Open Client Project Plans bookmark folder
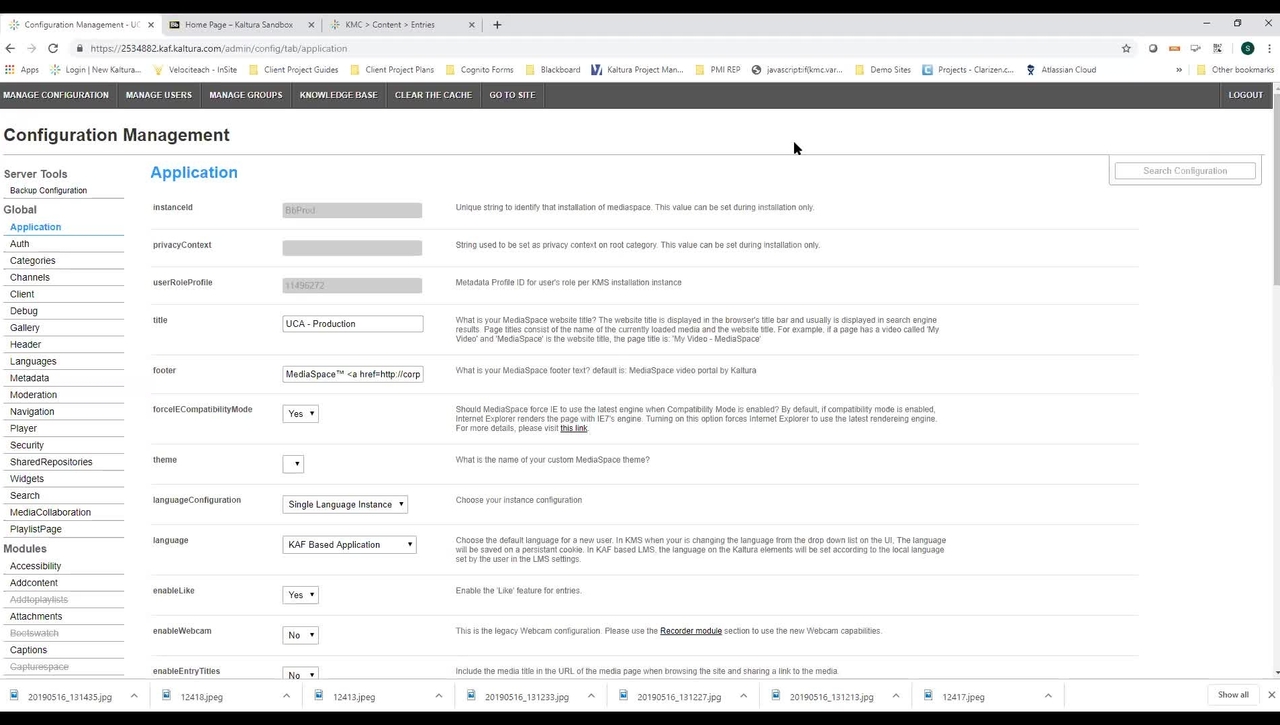The width and height of the screenshot is (1280, 725). point(392,70)
